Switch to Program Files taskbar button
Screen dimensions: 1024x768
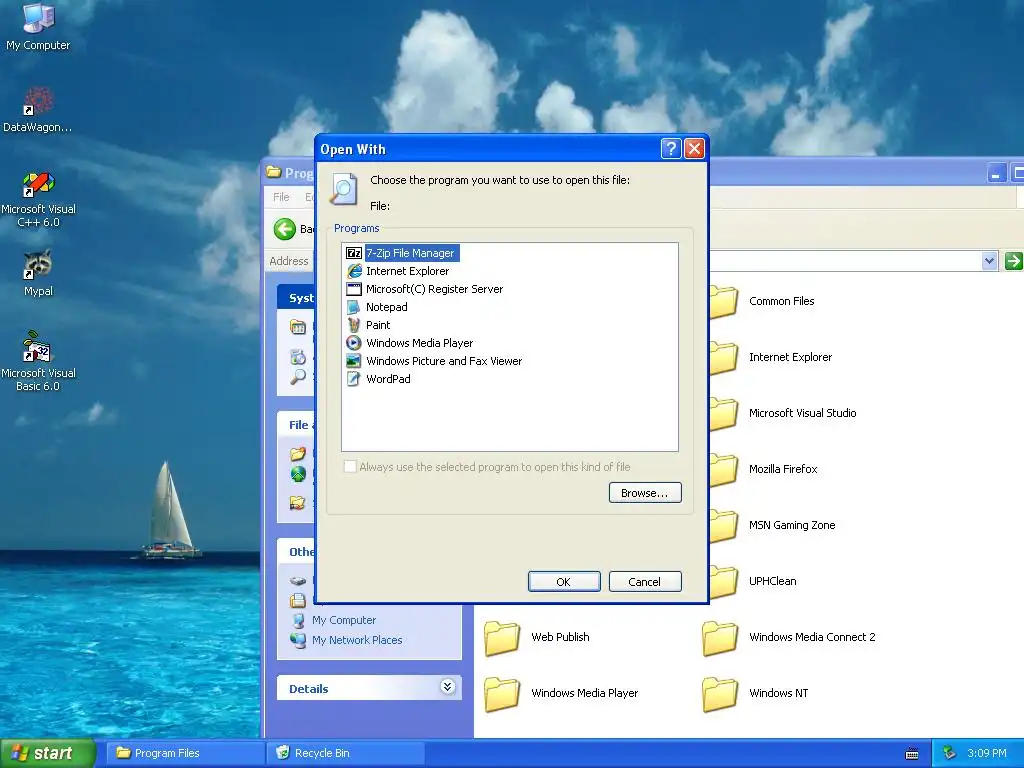click(x=185, y=753)
